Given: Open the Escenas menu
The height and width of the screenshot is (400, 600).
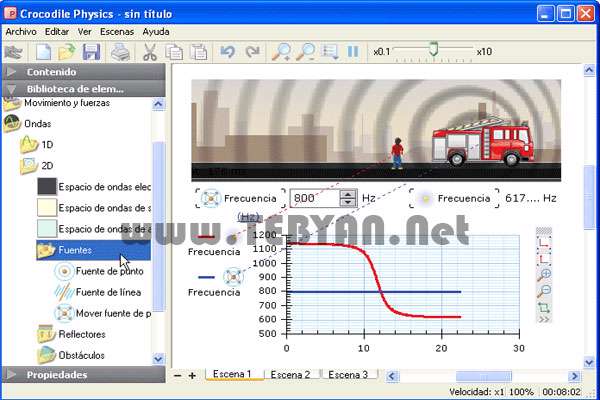Looking at the screenshot, I should click(x=117, y=32).
